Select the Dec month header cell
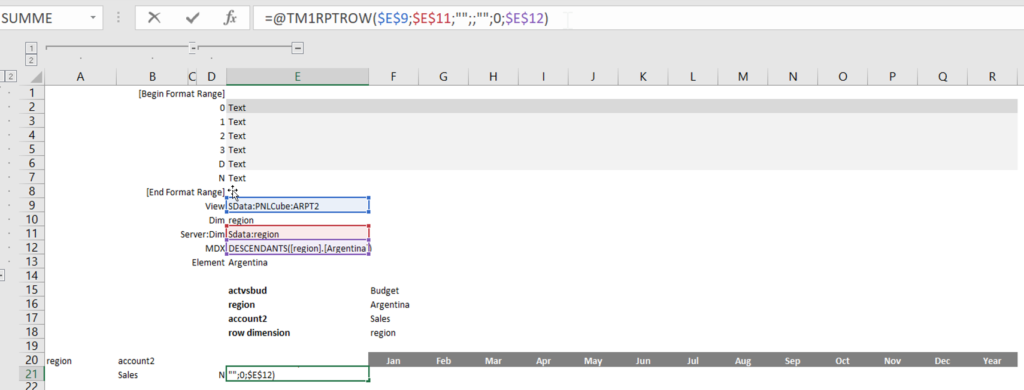 [x=942, y=360]
